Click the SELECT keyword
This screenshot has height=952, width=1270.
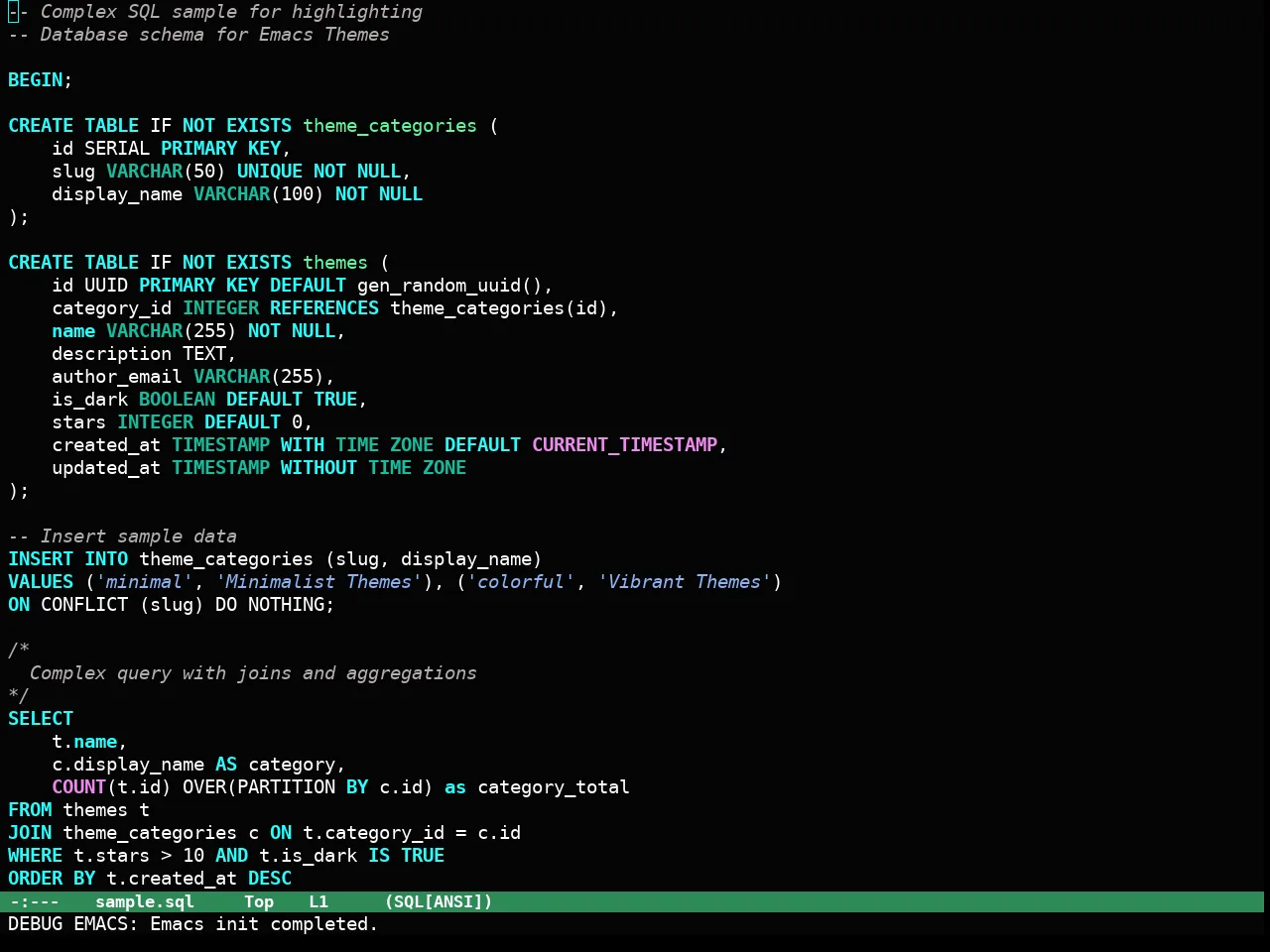(41, 719)
